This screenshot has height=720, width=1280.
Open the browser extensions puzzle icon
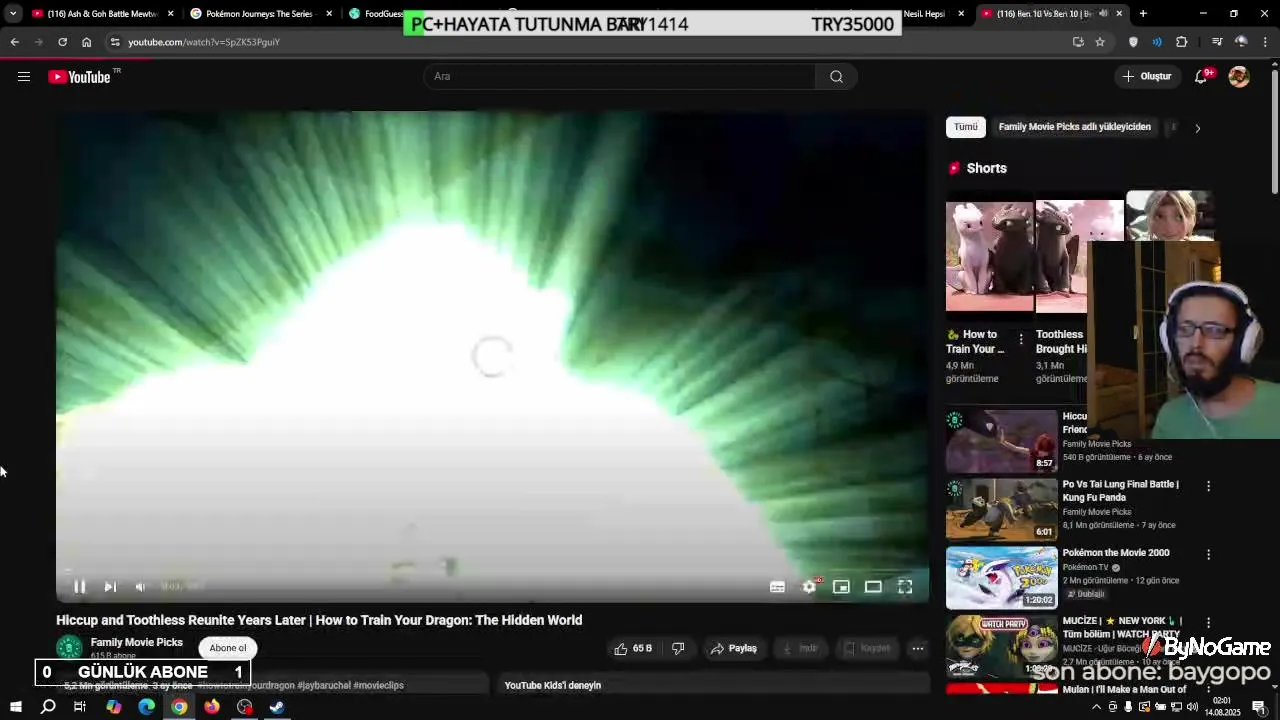1181,42
